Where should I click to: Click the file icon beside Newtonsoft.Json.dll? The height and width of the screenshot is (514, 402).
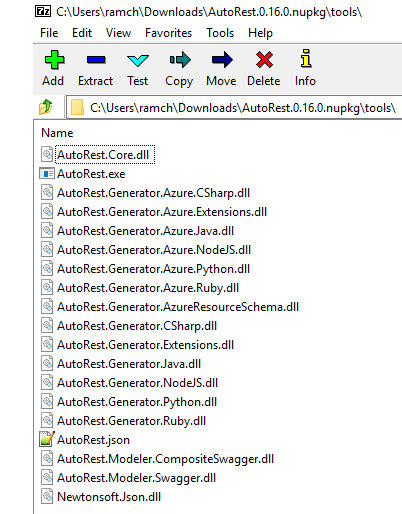[47, 496]
